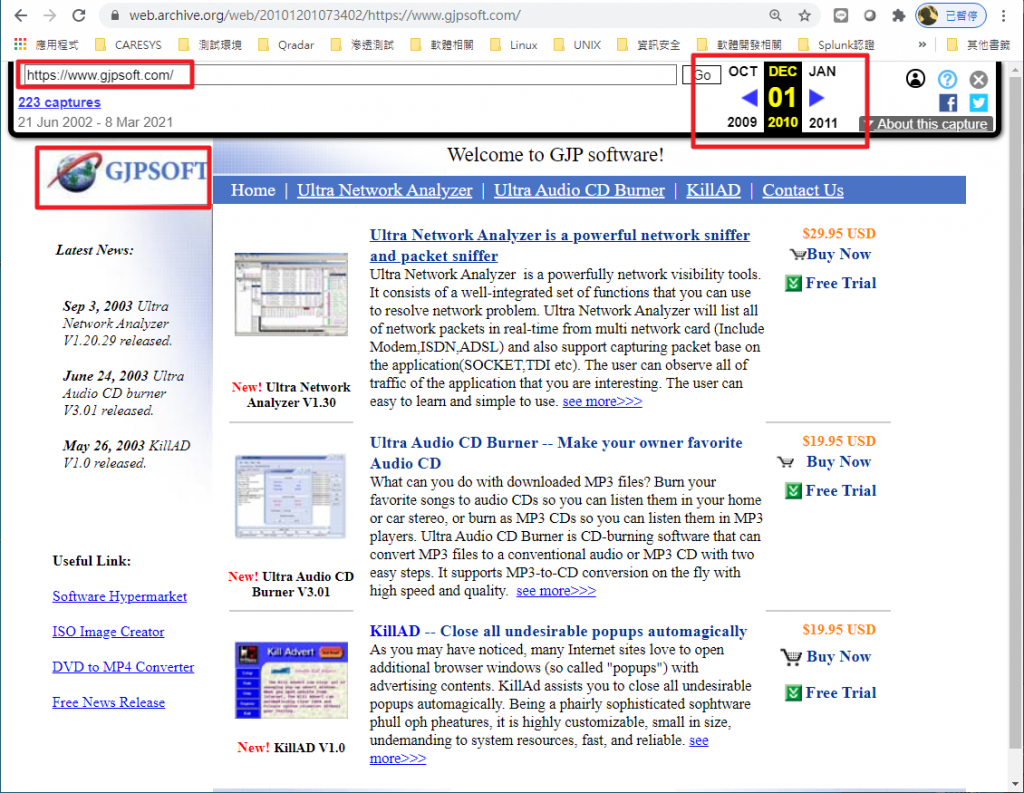Open Ultra Audio CD Burner nav link

(579, 190)
